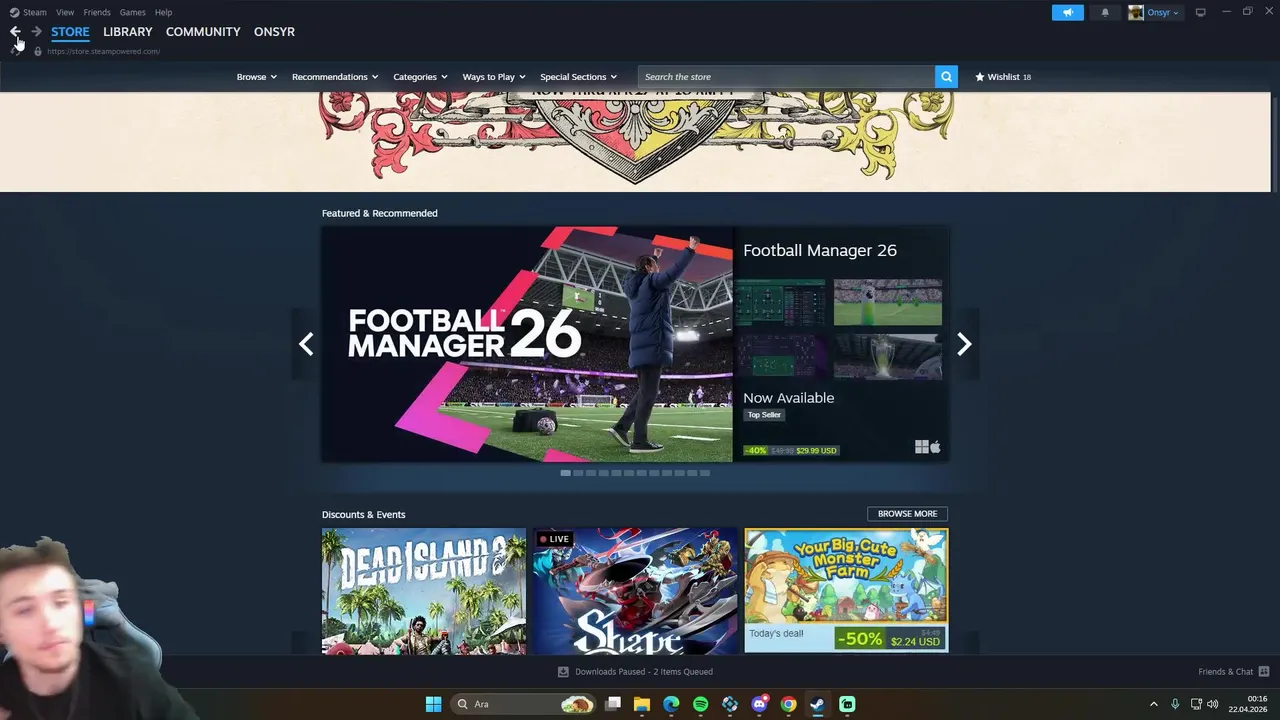Go forward with the right arrow

[37, 32]
